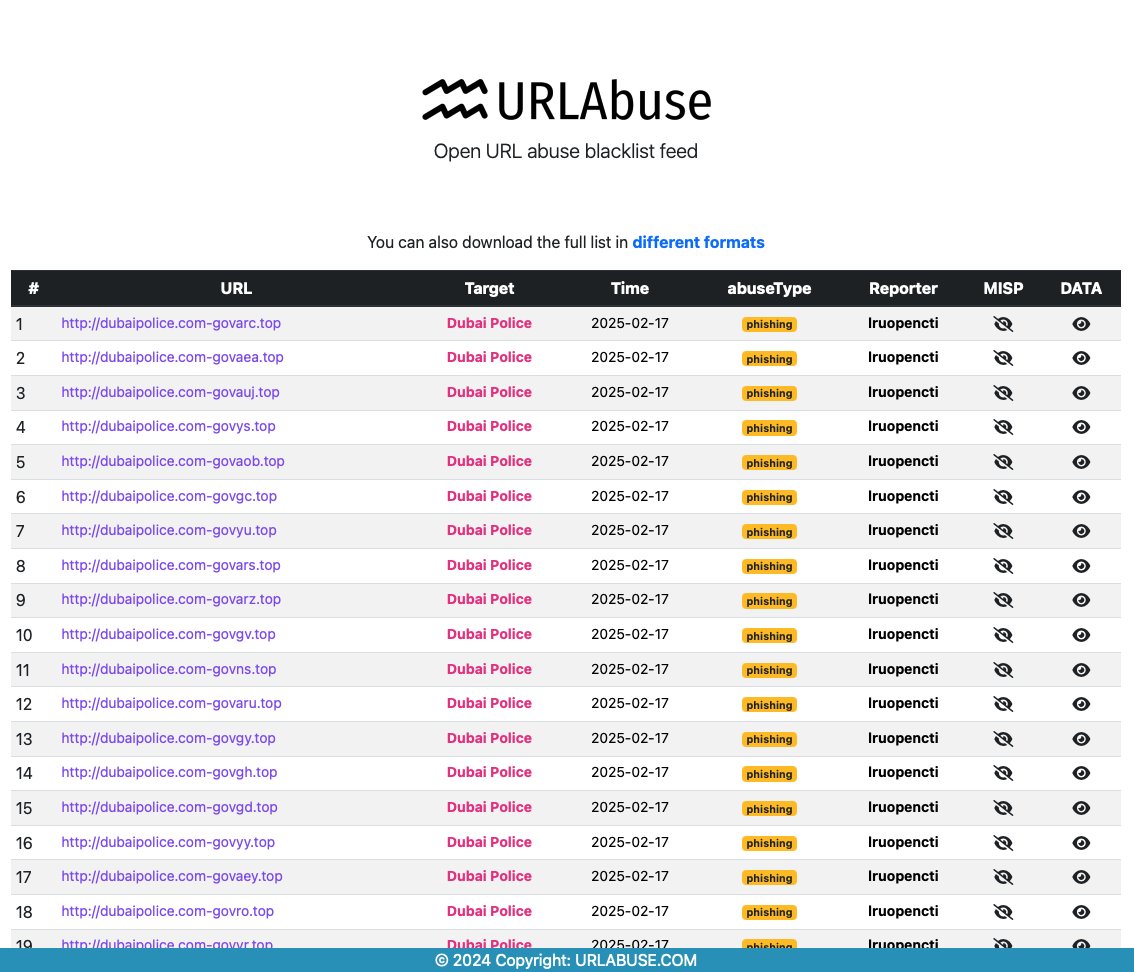This screenshot has width=1134, height=972.
Task: Click the data eye in row 7
Action: click(x=1080, y=531)
